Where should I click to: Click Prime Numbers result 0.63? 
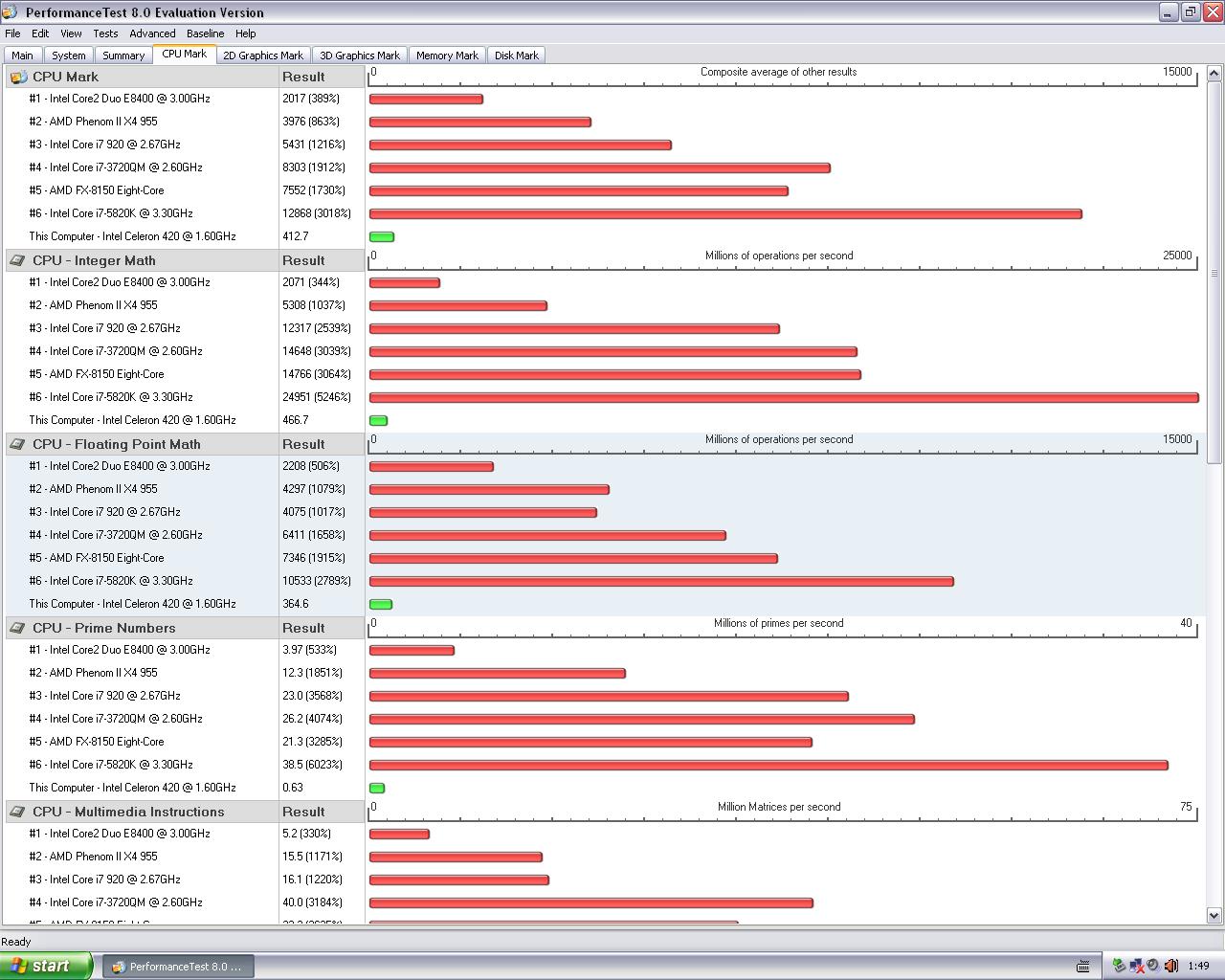(x=293, y=788)
